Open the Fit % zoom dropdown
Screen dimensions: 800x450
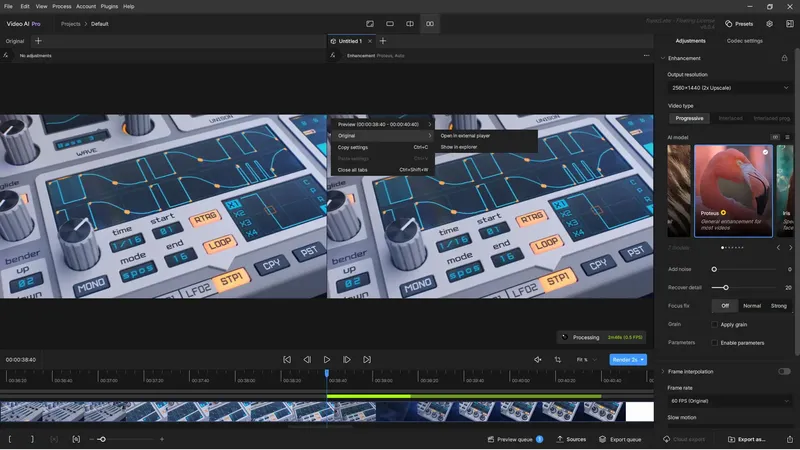click(x=586, y=360)
